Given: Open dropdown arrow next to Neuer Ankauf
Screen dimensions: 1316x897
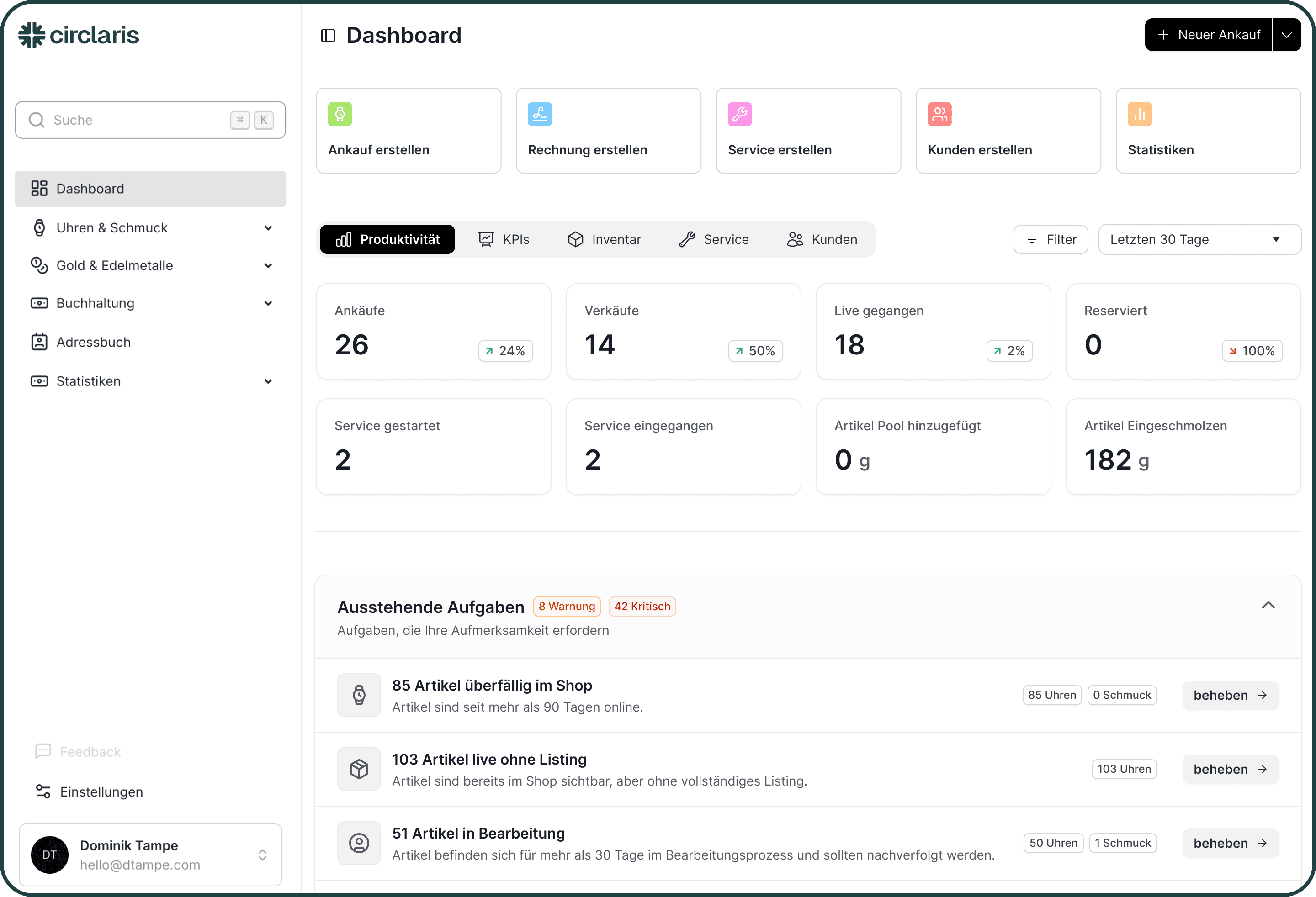Looking at the screenshot, I should tap(1287, 35).
